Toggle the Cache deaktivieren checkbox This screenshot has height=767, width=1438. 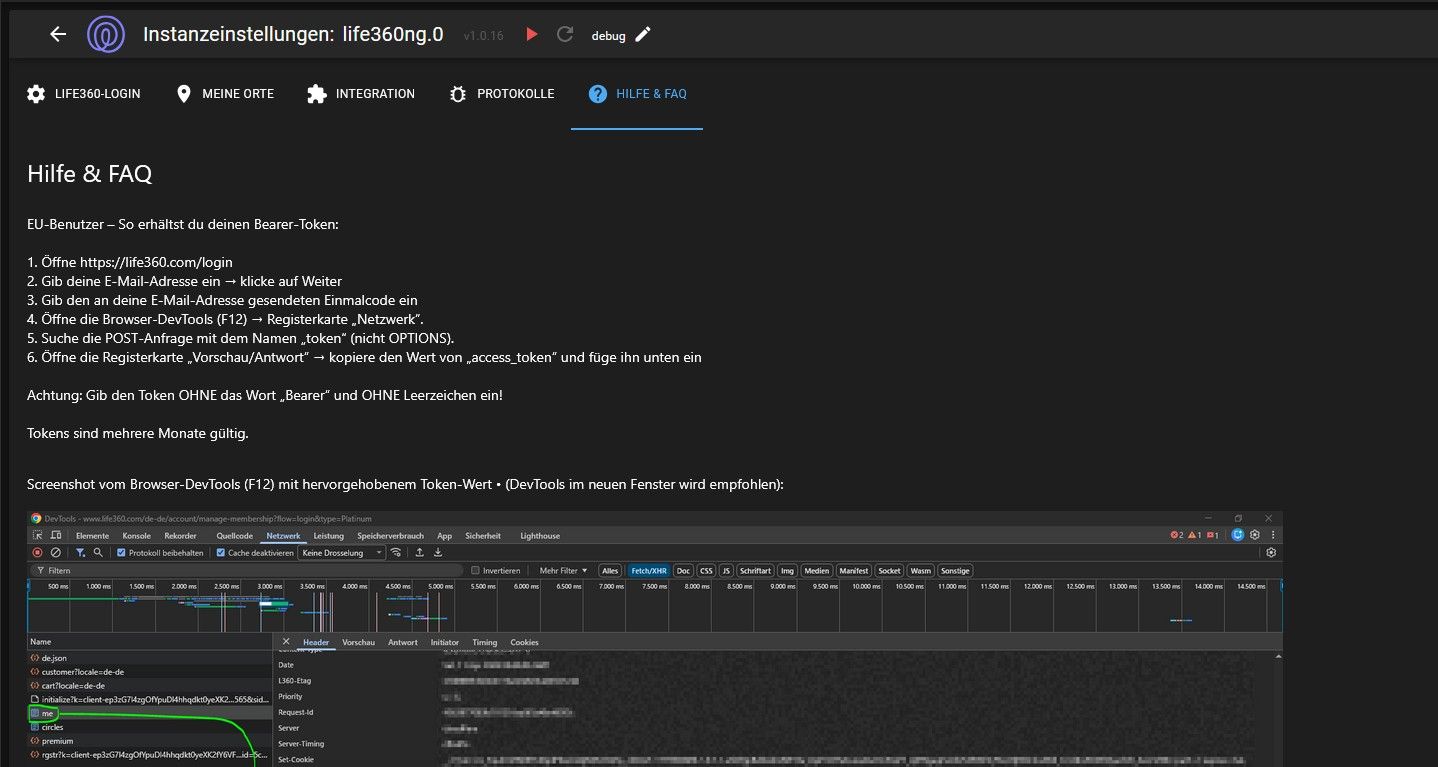coord(222,553)
